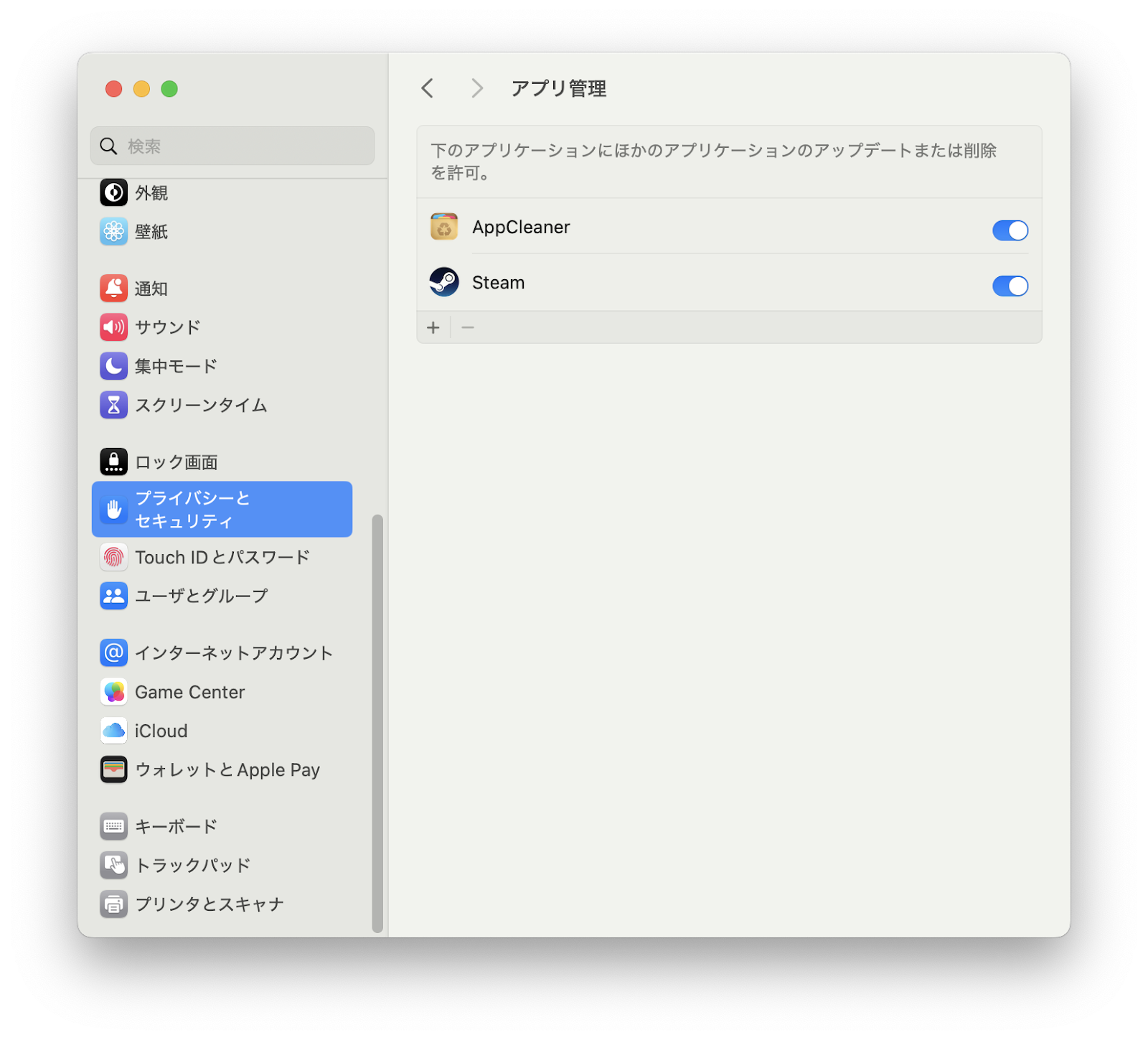
Task: Close the settings window red button
Action: pos(113,89)
